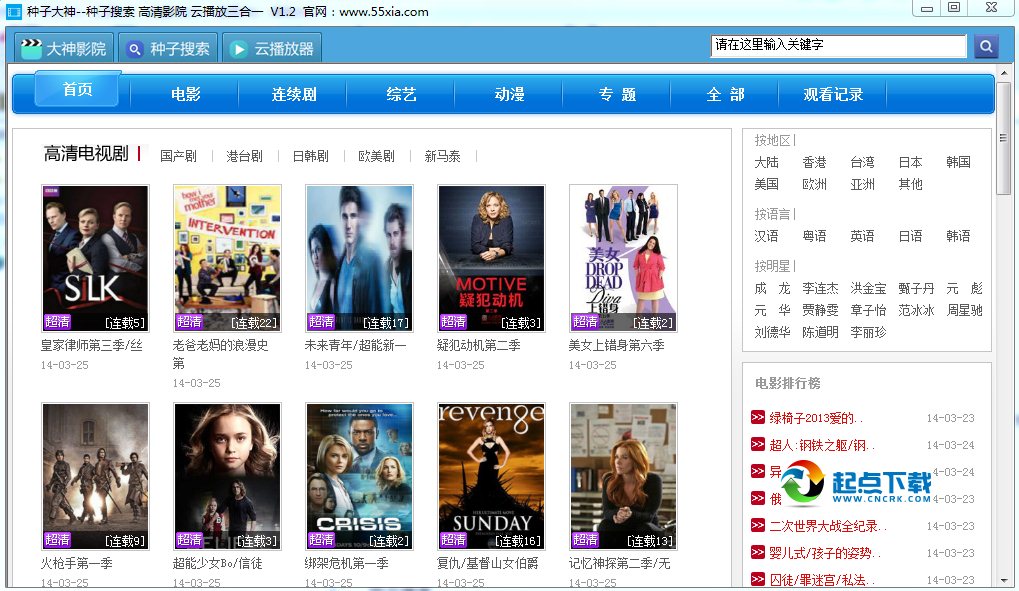Open the Motive 疑犯动机 poster
Viewport: 1019px width, 591px height.
(x=491, y=259)
